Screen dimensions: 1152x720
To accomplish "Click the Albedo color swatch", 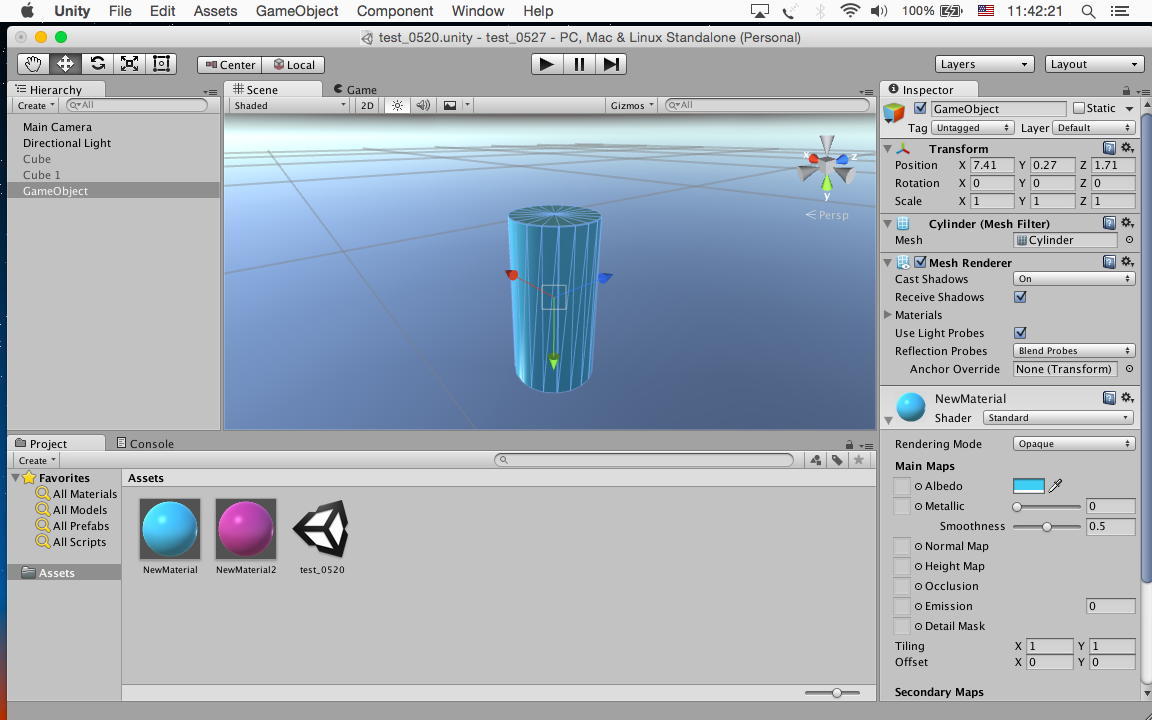I will click(1028, 486).
